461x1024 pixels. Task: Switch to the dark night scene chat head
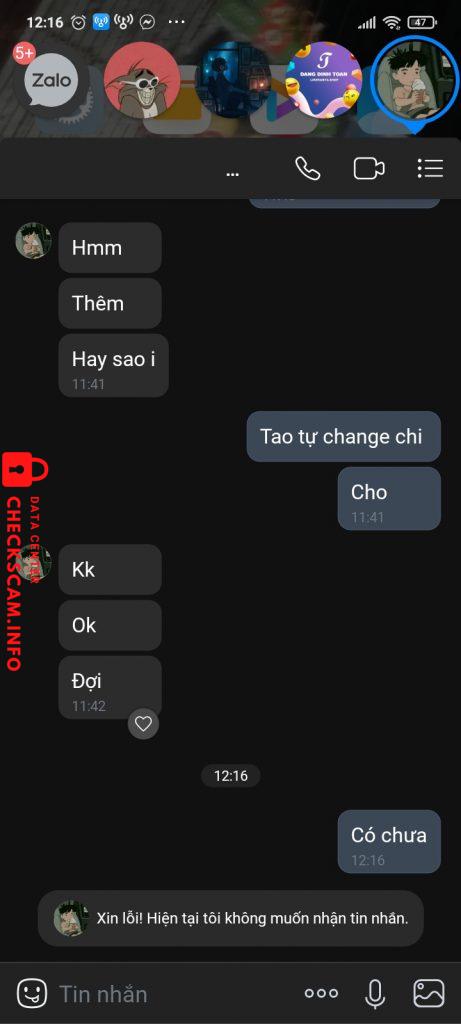pos(233,80)
